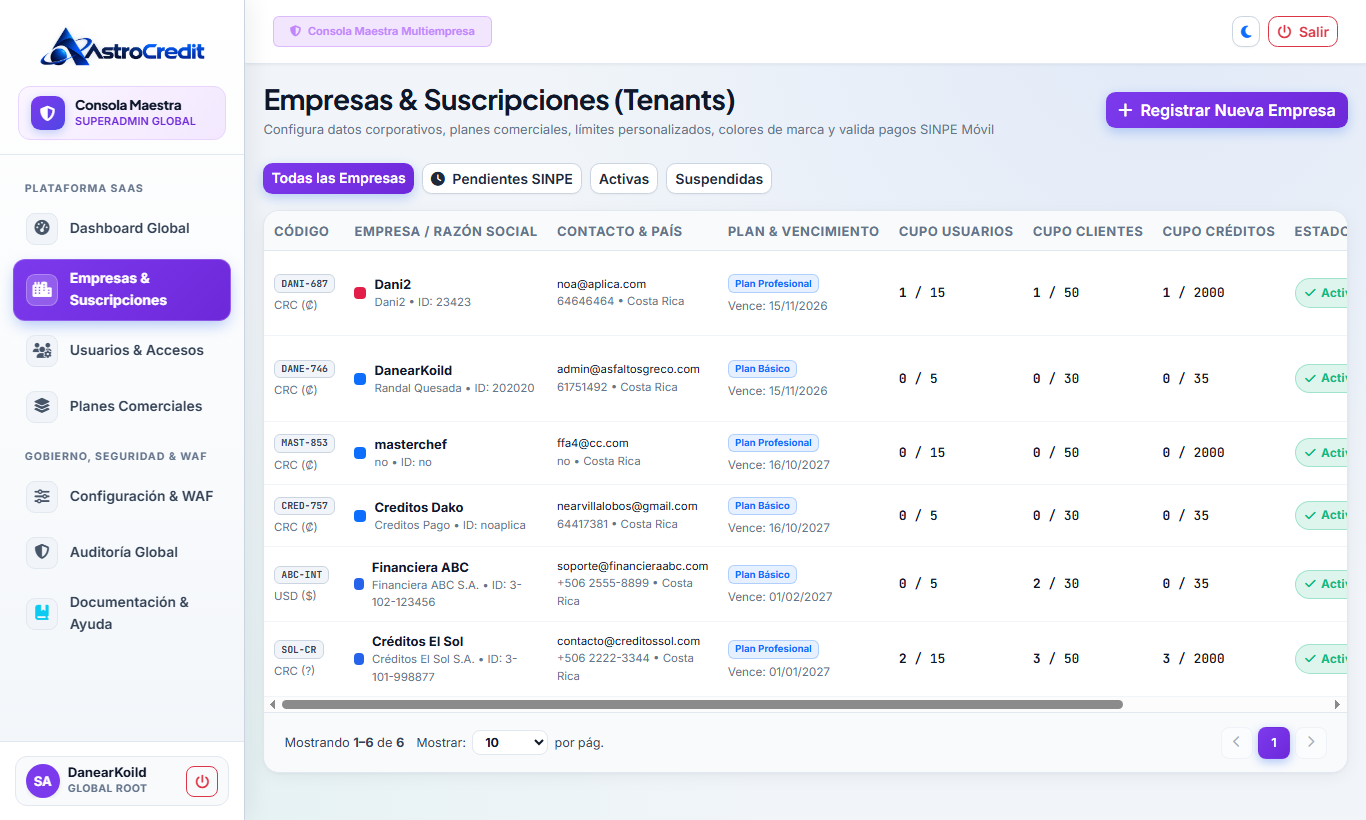Viewport: 1366px width, 820px height.
Task: Log out with the Salir button
Action: tap(1303, 32)
